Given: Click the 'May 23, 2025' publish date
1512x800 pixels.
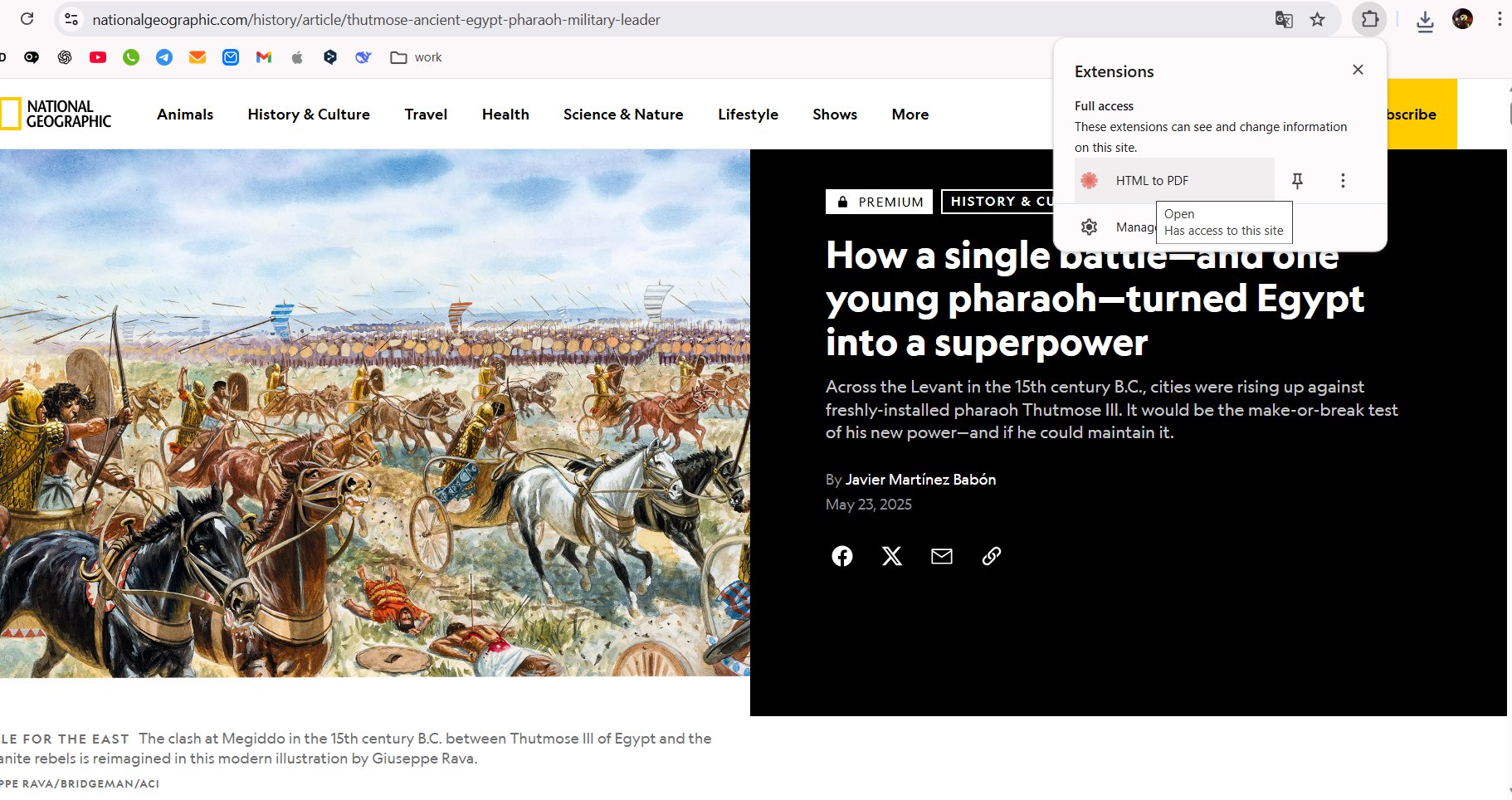Looking at the screenshot, I should pos(869,505).
